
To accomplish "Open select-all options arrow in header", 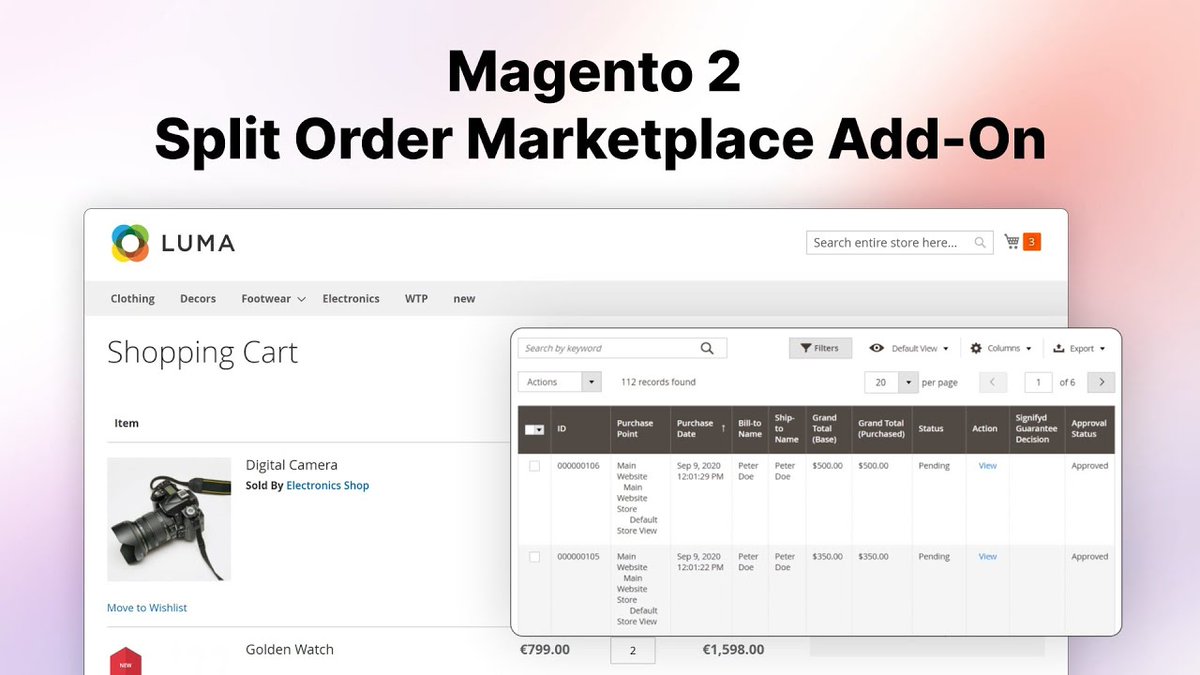I will (x=541, y=430).
